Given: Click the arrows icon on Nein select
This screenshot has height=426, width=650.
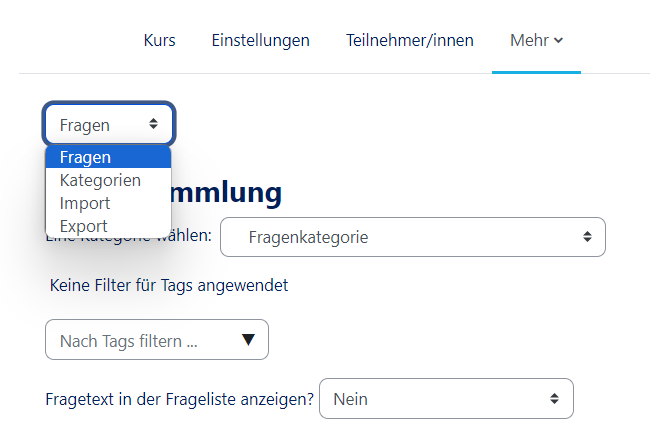Looking at the screenshot, I should point(554,399).
